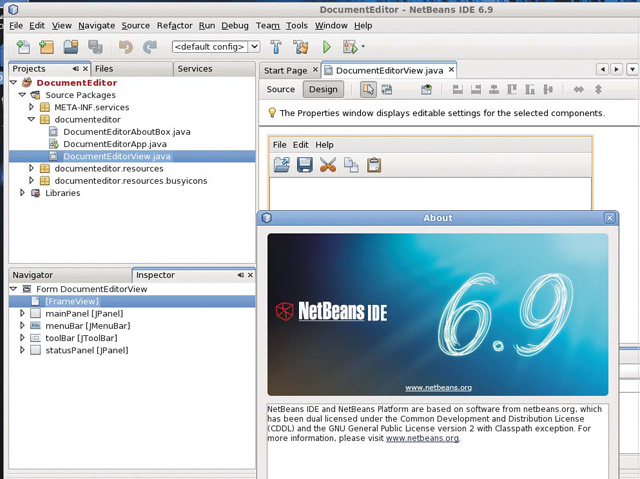Expand documenteditor.resources.busyicons package
This screenshot has width=640, height=479.
(31, 180)
